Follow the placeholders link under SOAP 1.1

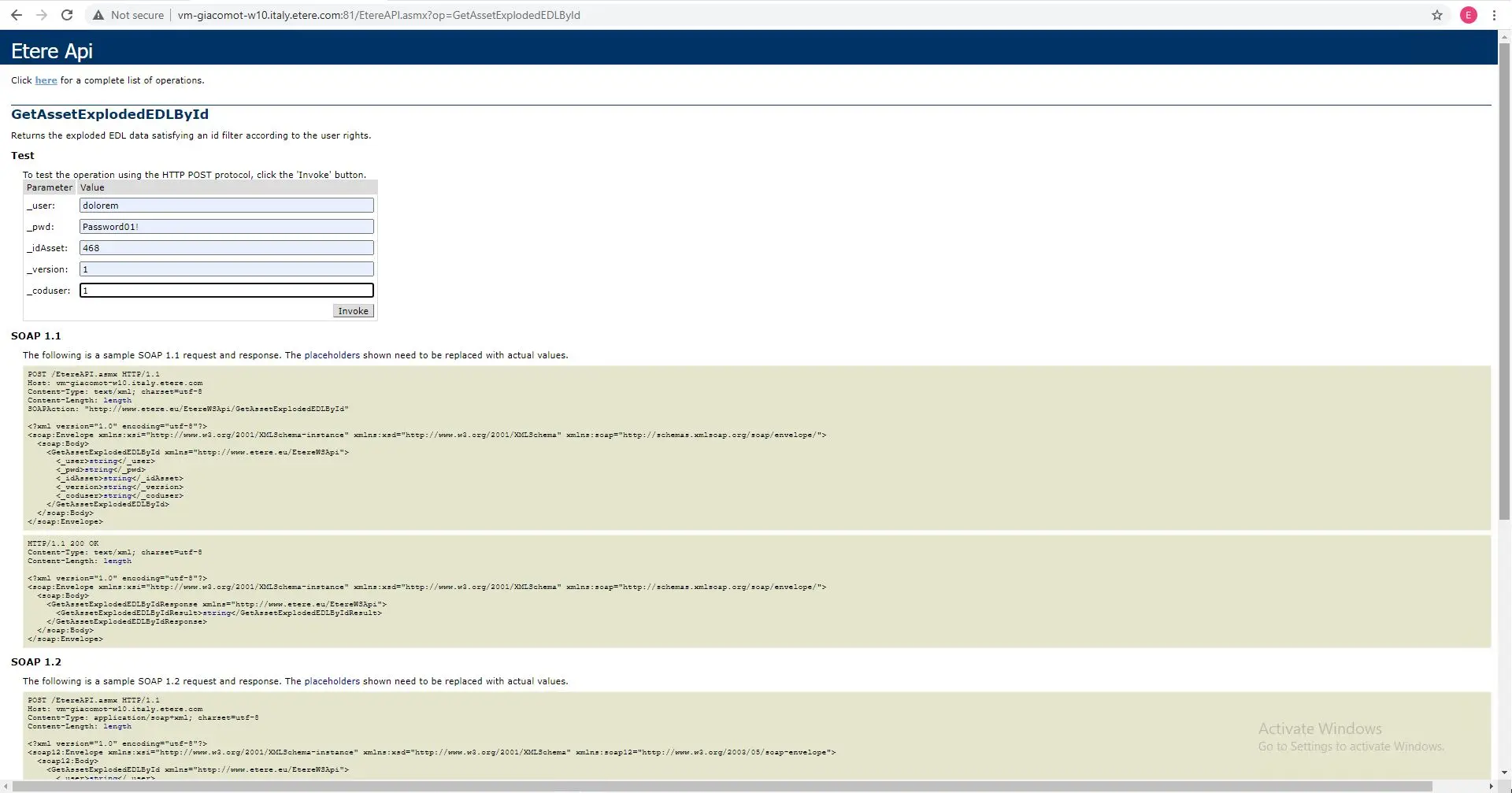[332, 355]
